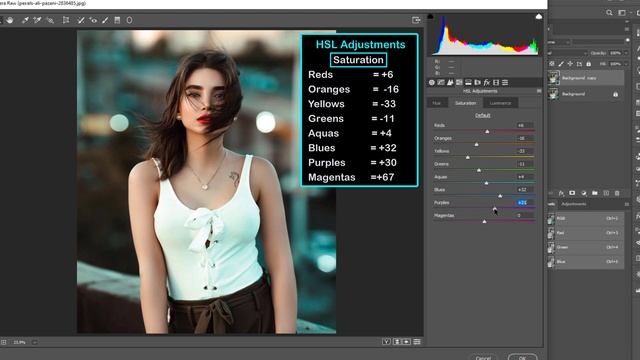Viewport: 640px width, 360px height.
Task: Delete layer trash icon in Layers panel
Action: pyautogui.click(x=617, y=193)
